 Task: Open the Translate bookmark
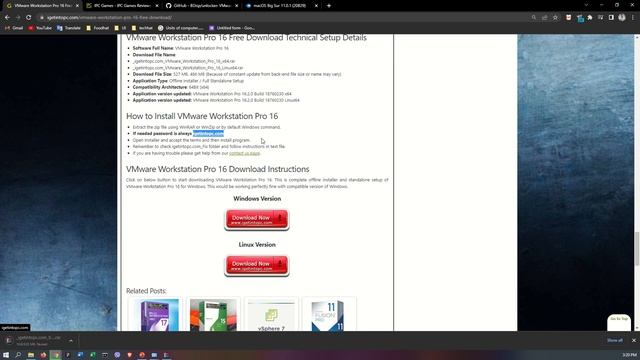69,28
